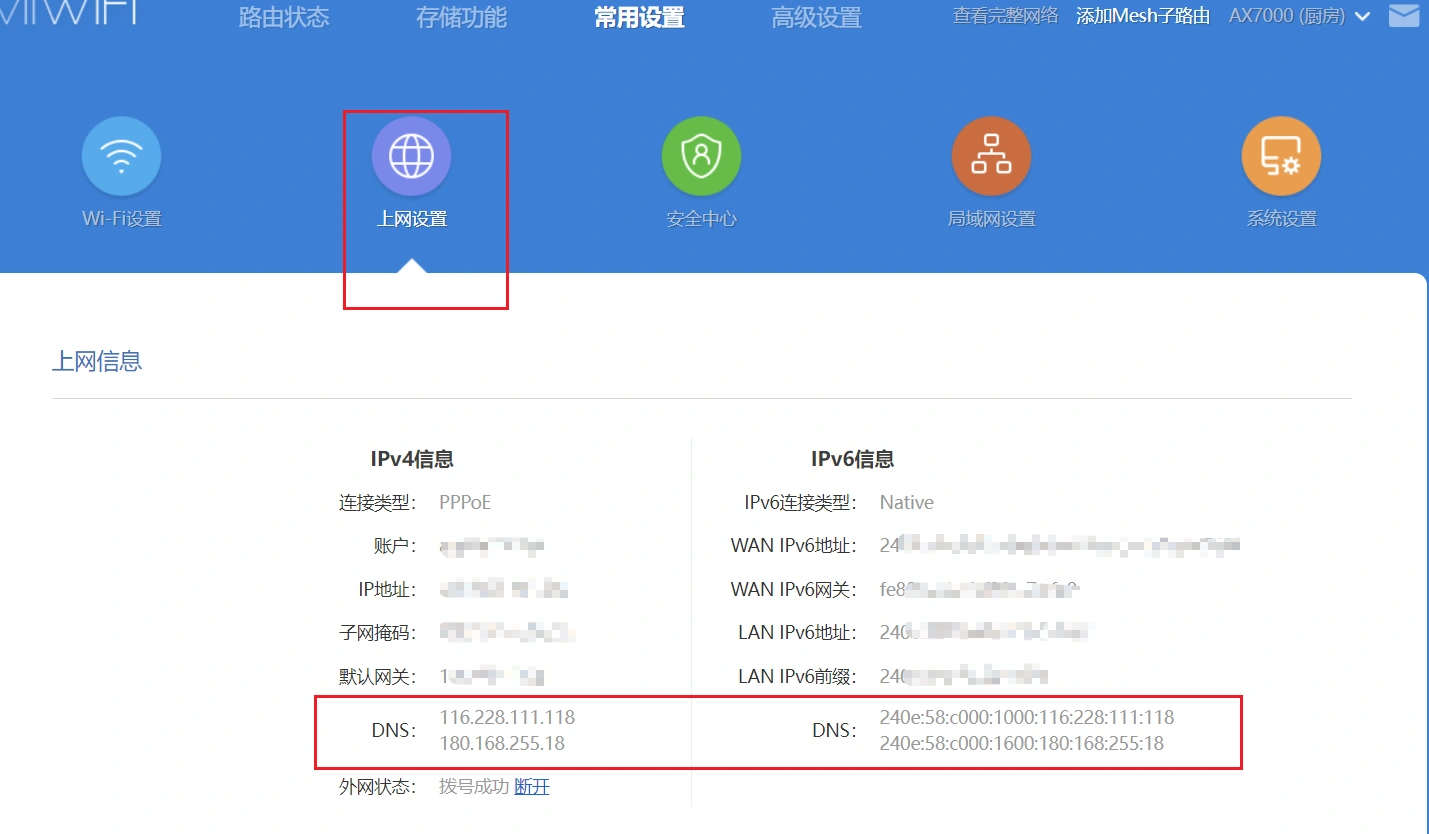Click the LAN IPv6地址 label
Viewport: 1429px width, 834px height.
tap(797, 633)
